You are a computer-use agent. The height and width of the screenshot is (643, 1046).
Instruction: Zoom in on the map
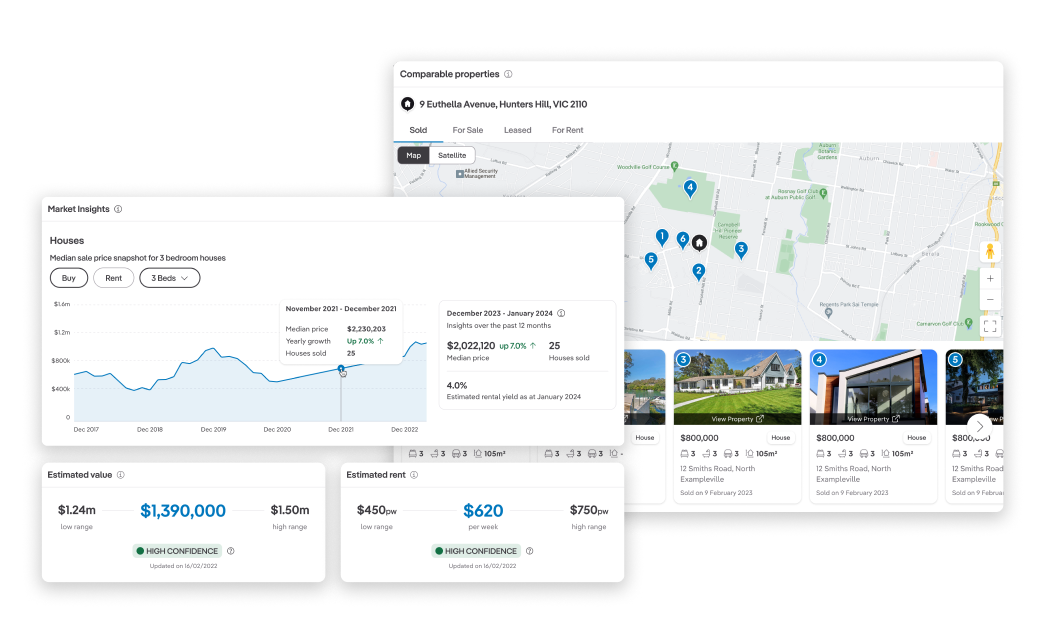click(x=990, y=279)
